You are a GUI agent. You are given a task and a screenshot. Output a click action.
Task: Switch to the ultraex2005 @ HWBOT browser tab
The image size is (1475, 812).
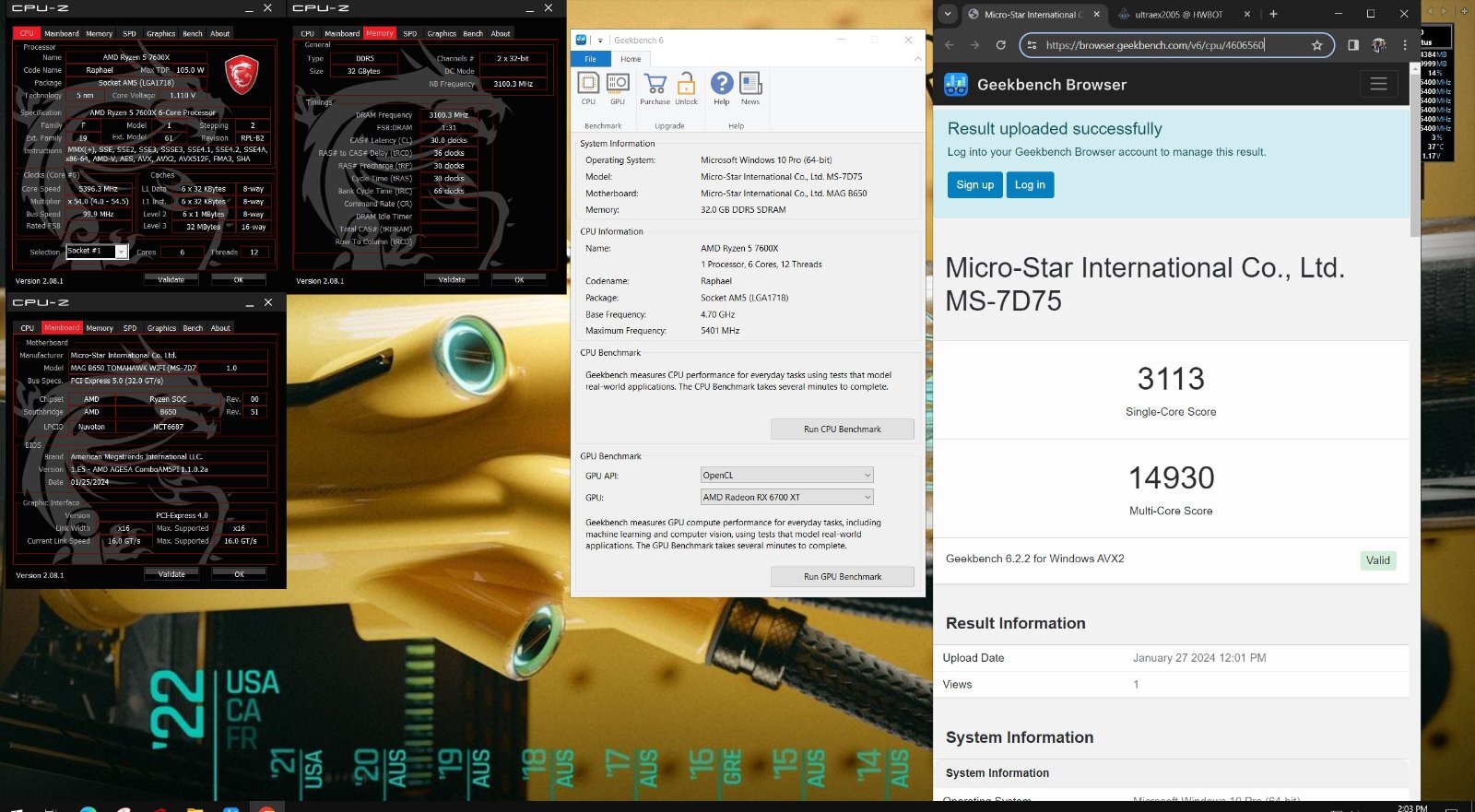point(1178,14)
